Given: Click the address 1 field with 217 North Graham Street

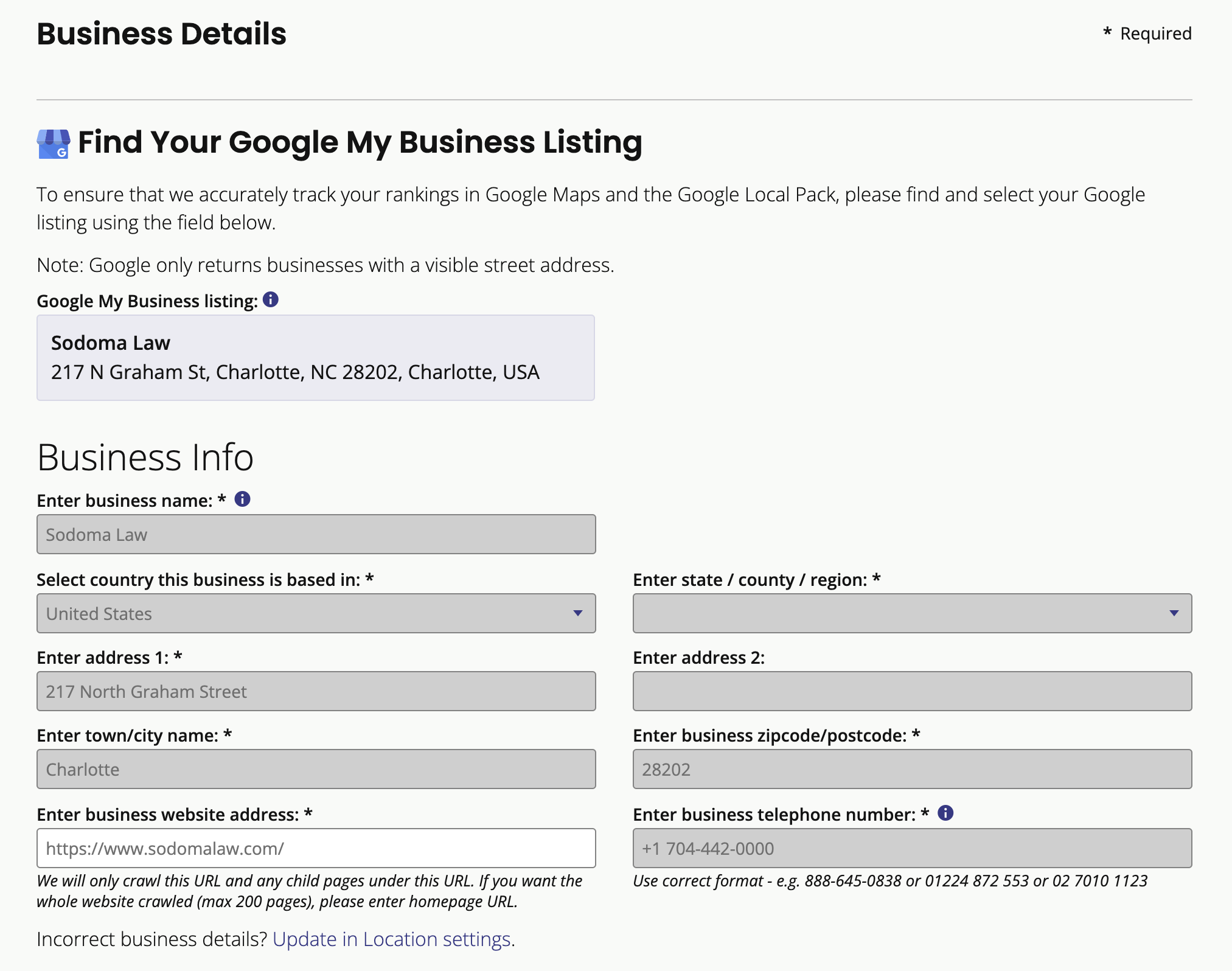Looking at the screenshot, I should click(x=315, y=691).
